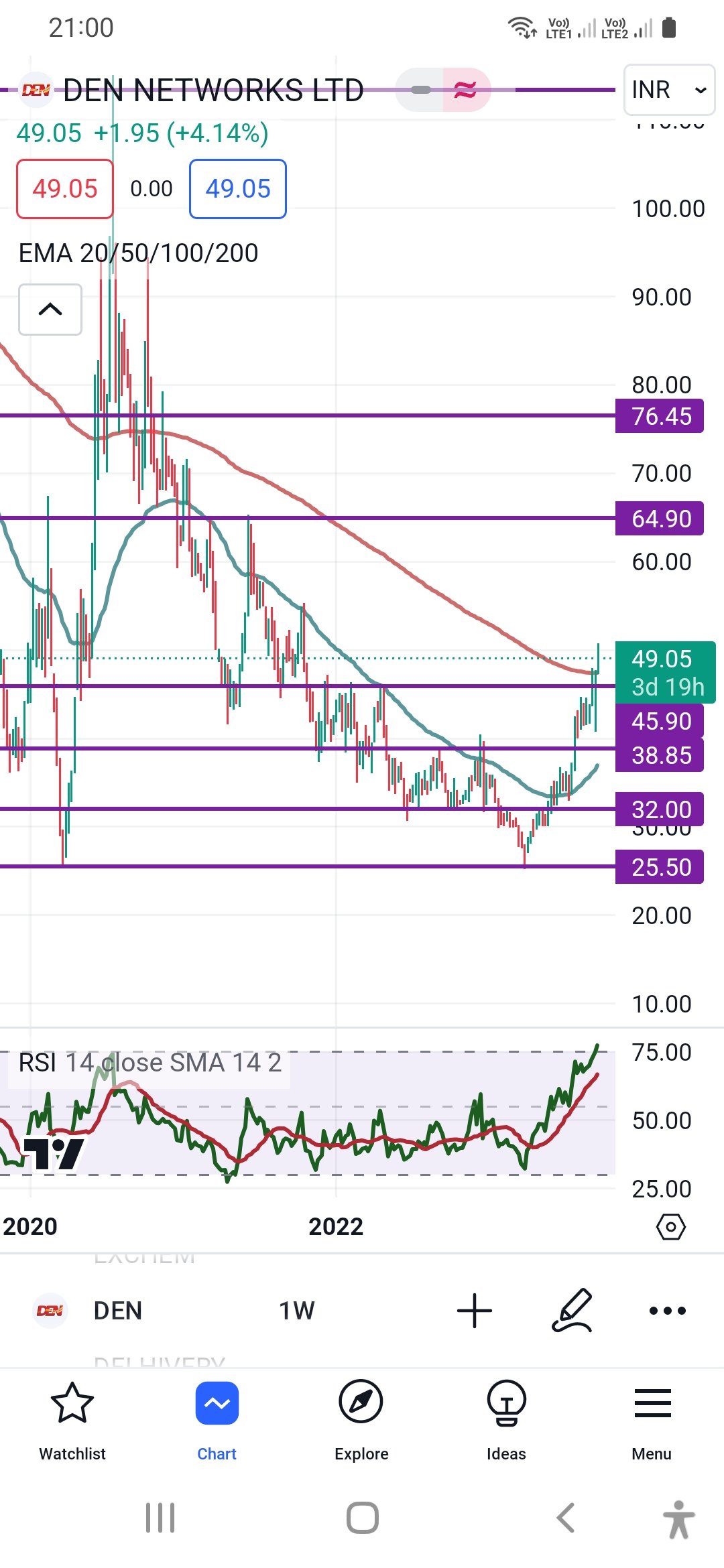This screenshot has width=724, height=1568.
Task: Tap the price change +1.95 (+4.14%) text
Action: click(181, 133)
